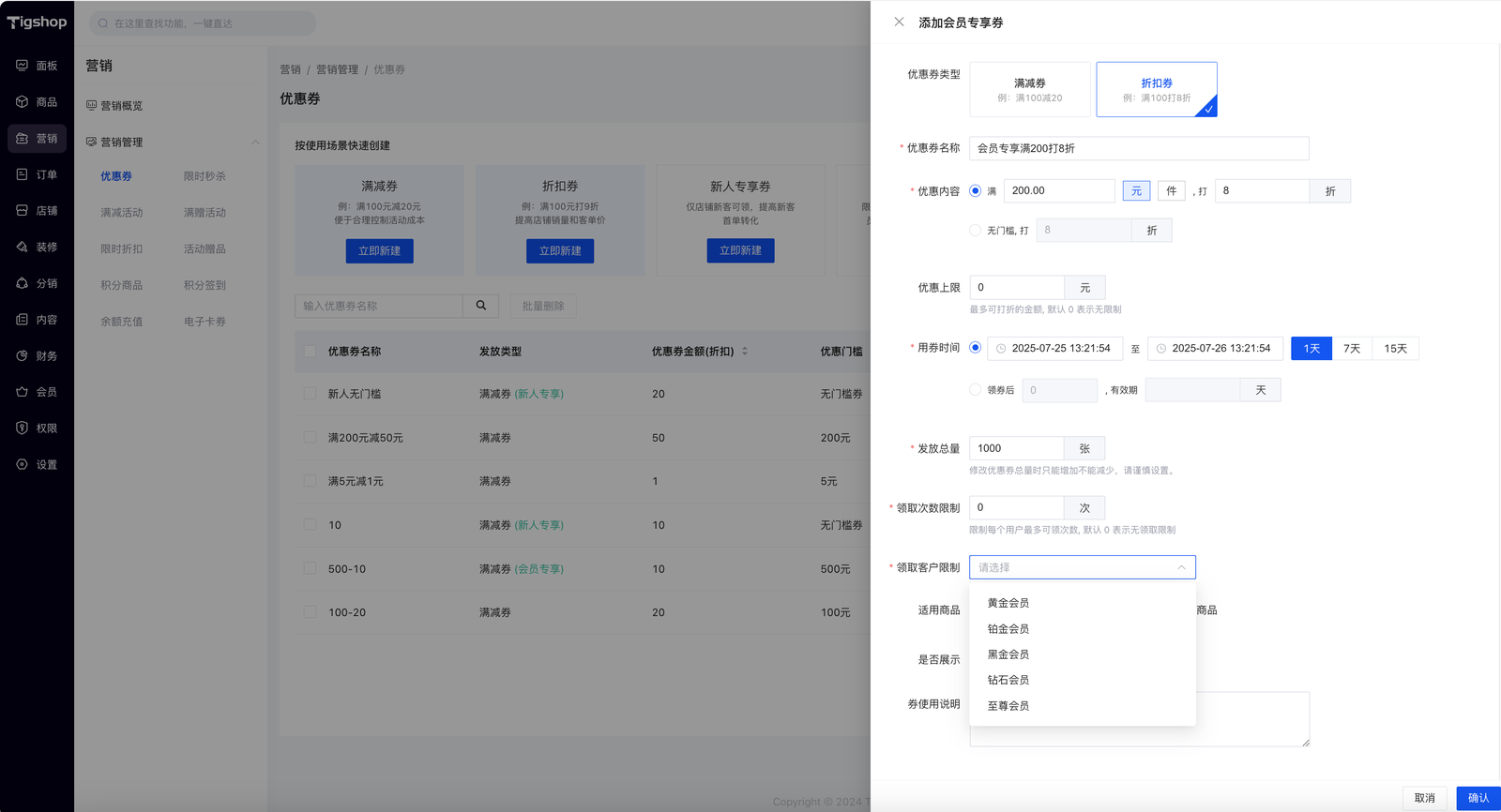
Task: Set validity to 7天 quick option
Action: pos(1352,349)
